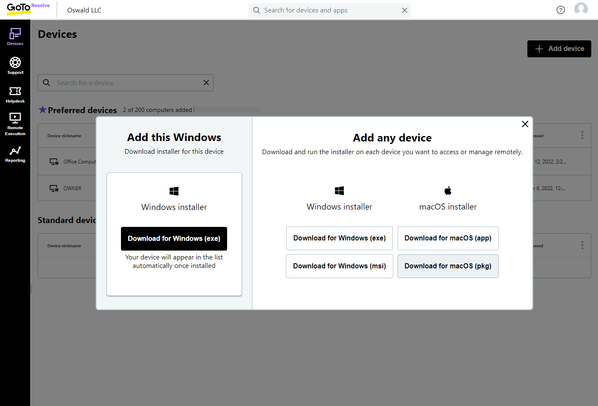This screenshot has height=406, width=598.
Task: Click Windows logo under 'Add any device'
Action: click(339, 191)
